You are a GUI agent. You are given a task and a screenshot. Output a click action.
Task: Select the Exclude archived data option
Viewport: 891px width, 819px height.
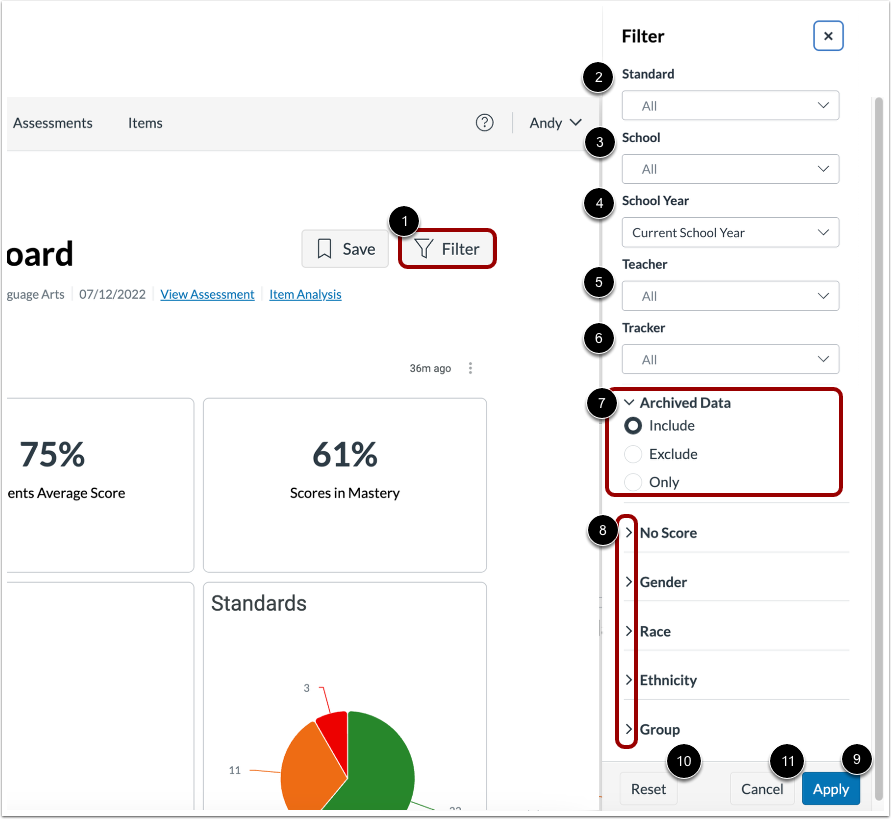pyautogui.click(x=631, y=453)
